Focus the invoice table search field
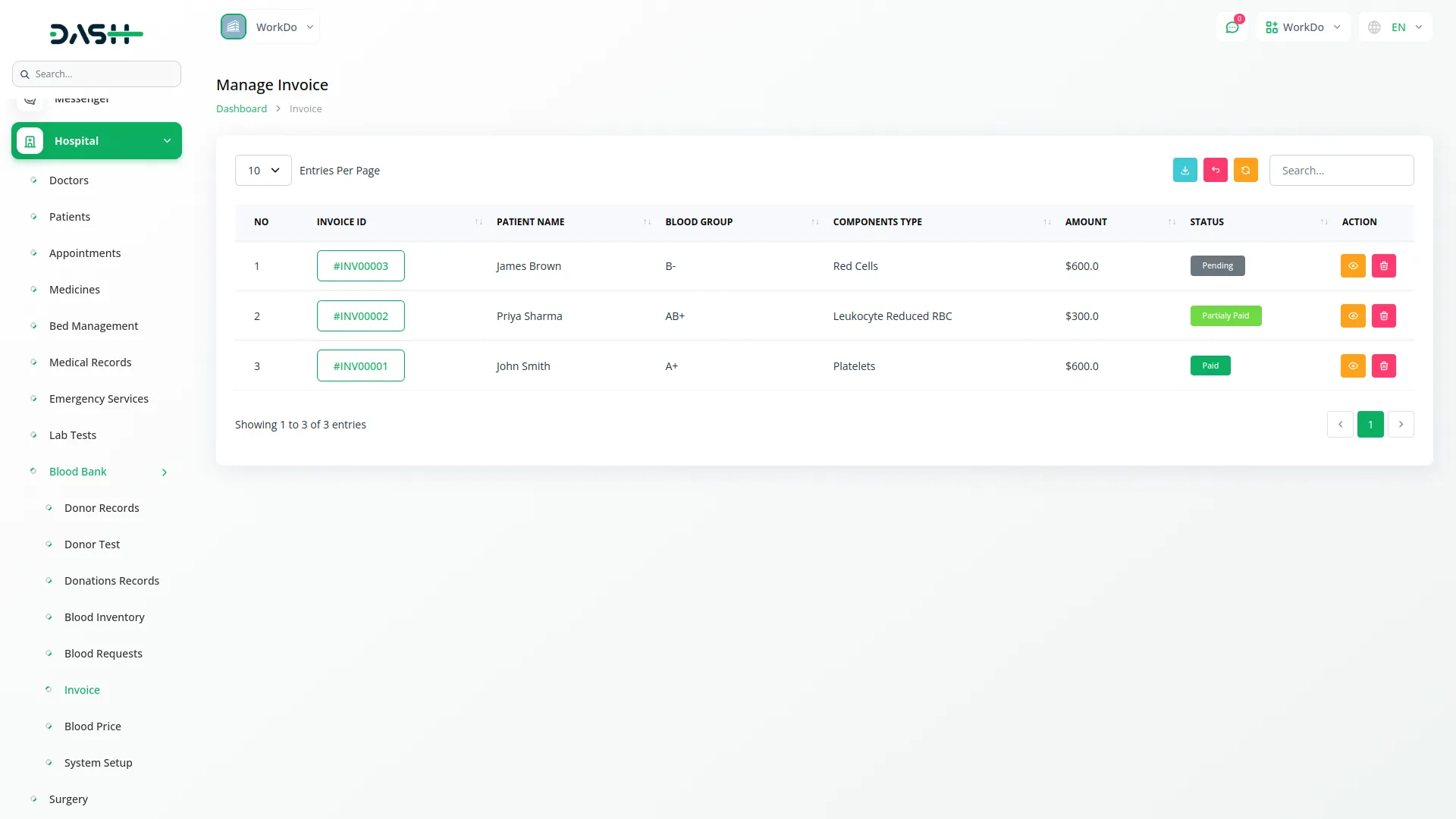Image resolution: width=1456 pixels, height=819 pixels. click(x=1341, y=170)
